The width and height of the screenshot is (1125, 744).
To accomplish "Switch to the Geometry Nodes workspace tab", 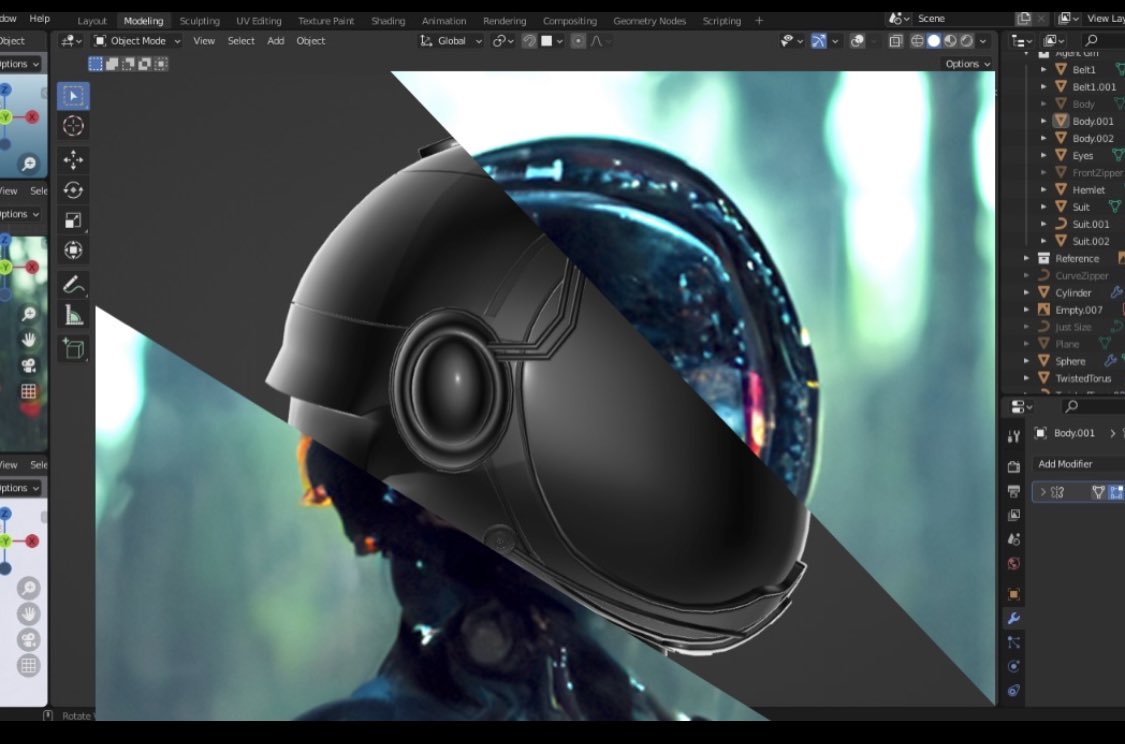I will pos(649,21).
